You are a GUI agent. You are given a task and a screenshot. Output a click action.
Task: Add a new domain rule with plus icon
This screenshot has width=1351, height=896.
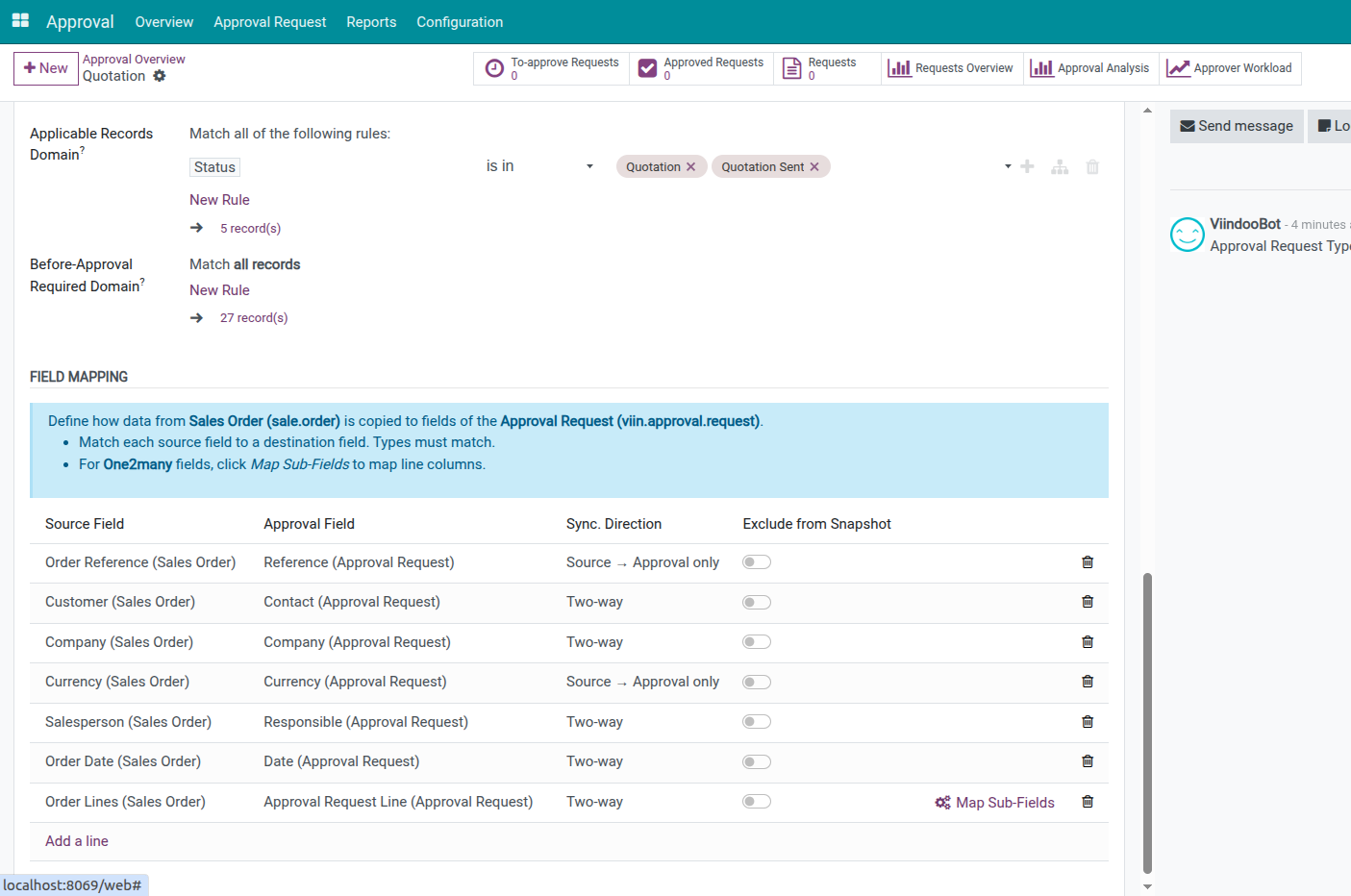click(1027, 167)
